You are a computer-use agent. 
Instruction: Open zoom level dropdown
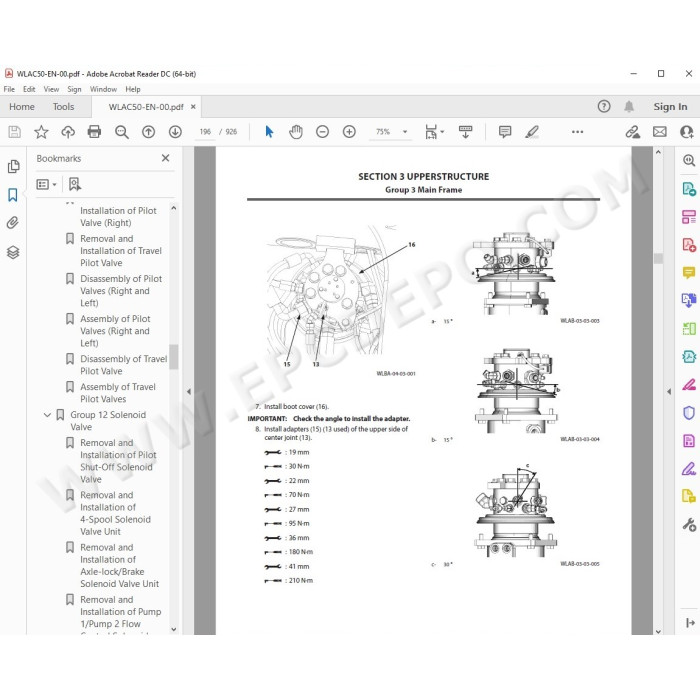click(x=405, y=132)
